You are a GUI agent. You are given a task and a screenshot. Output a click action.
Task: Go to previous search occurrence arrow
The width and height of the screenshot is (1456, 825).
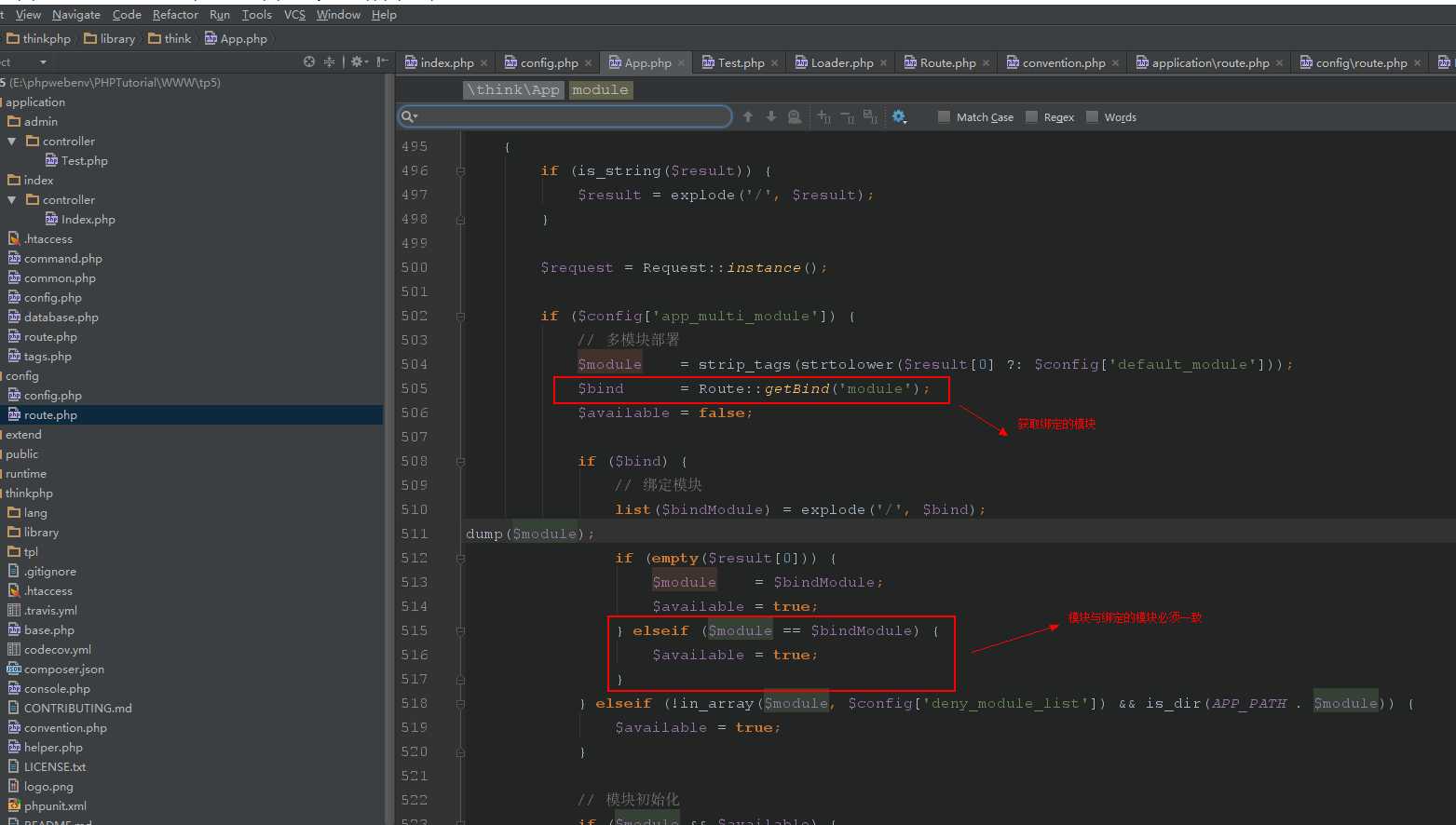(x=747, y=116)
